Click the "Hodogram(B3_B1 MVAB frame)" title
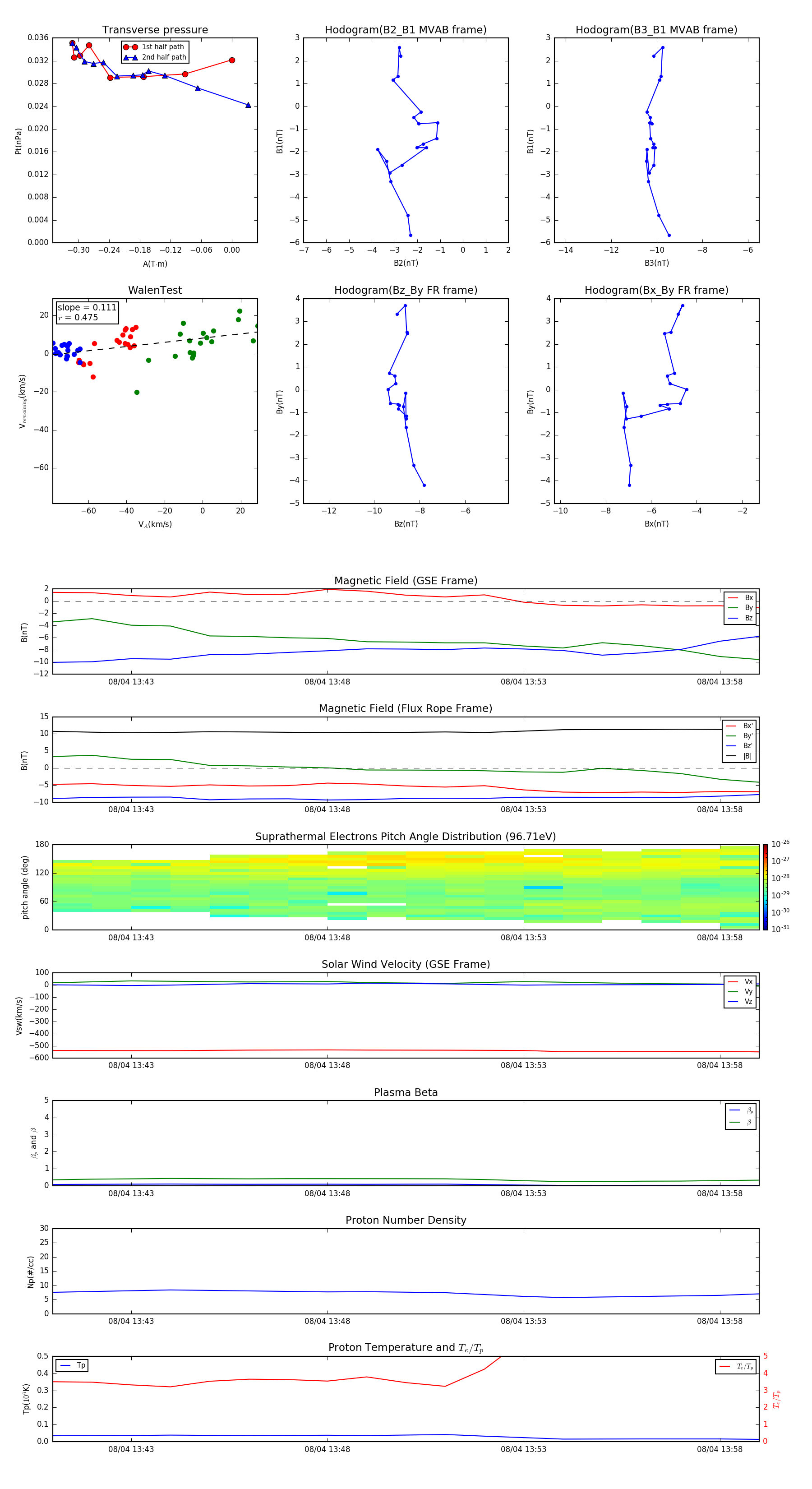 click(656, 29)
